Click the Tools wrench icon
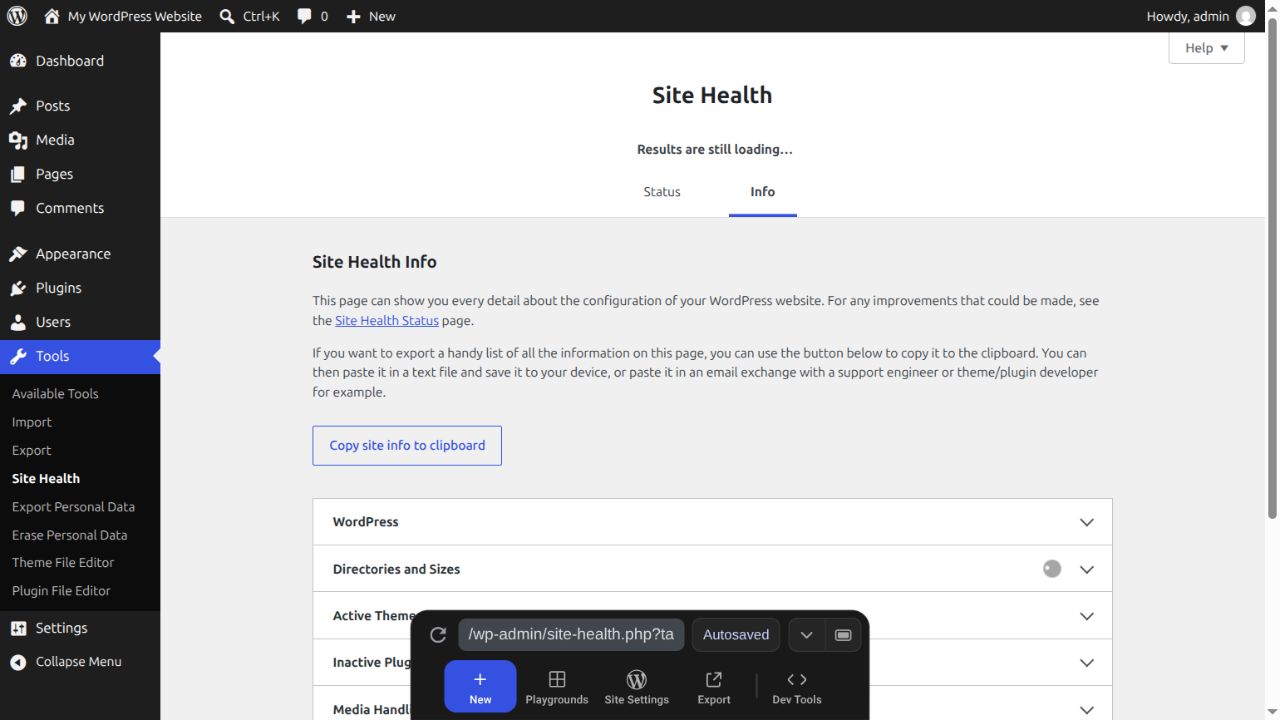 coord(18,356)
